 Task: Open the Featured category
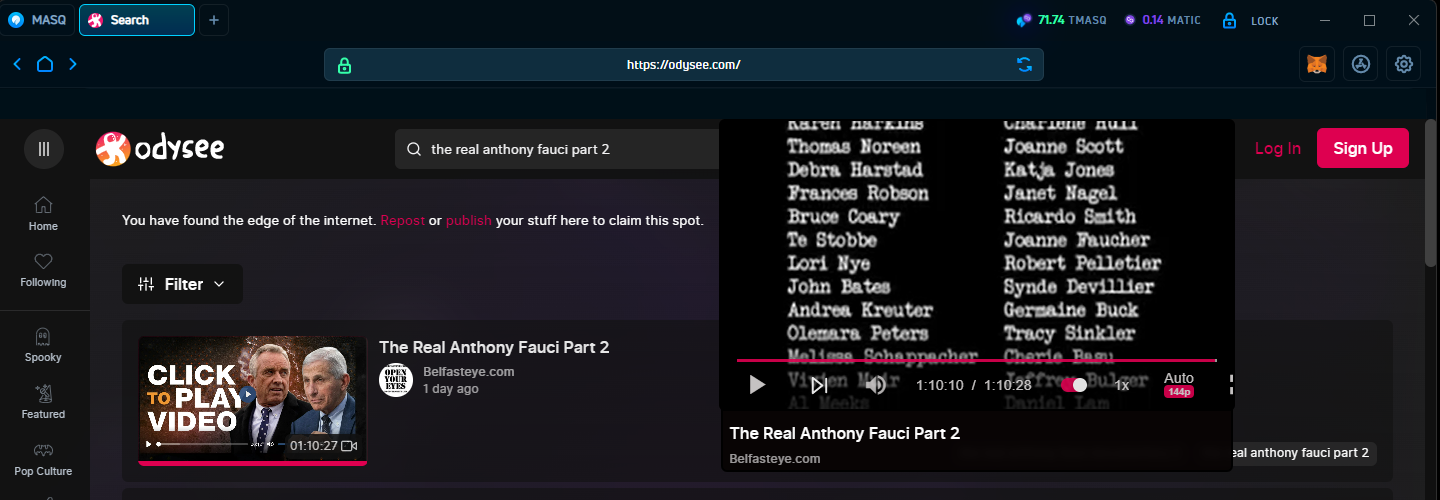click(43, 401)
